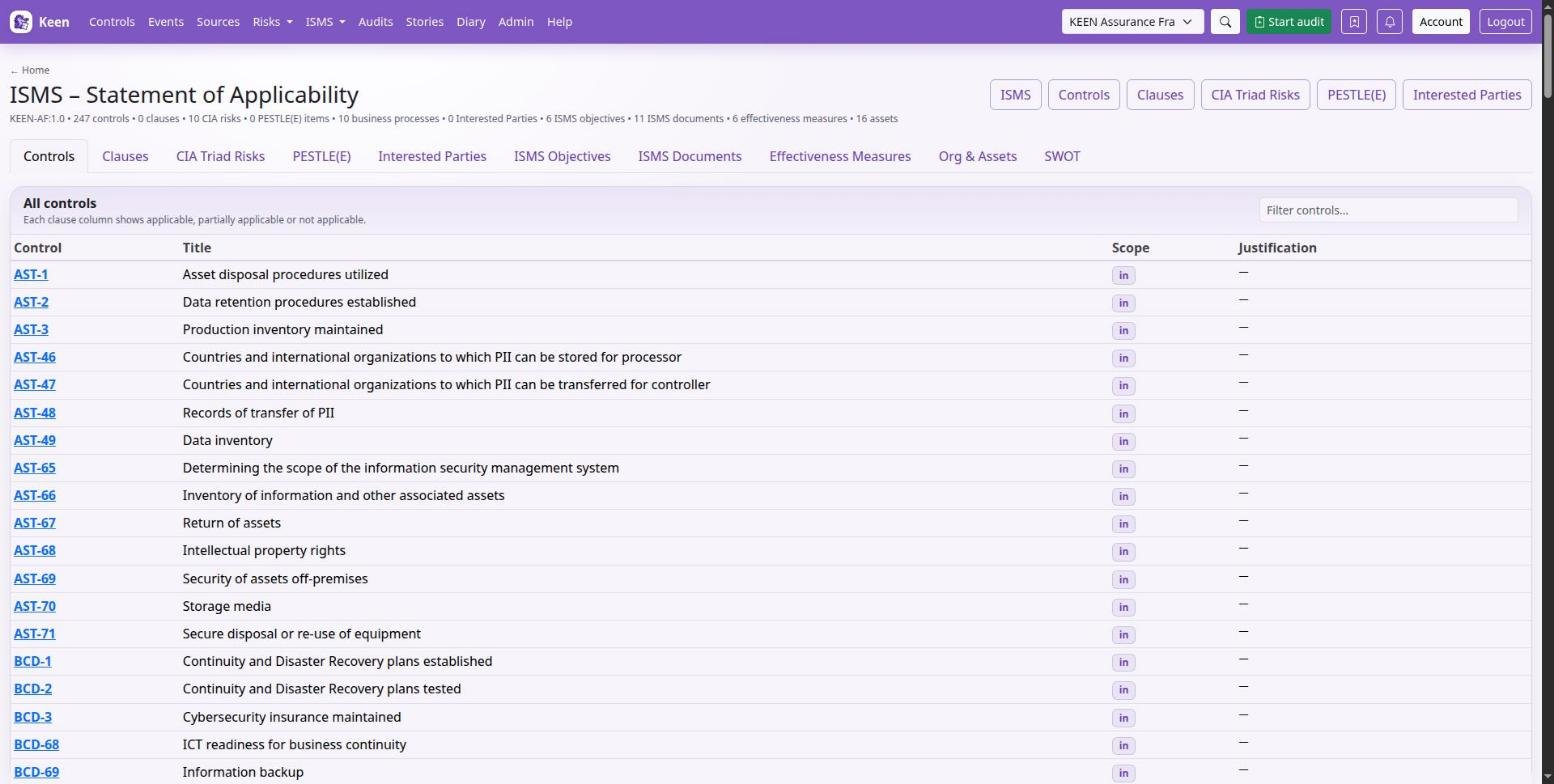The height and width of the screenshot is (784, 1554).
Task: Open Audits in the navigation bar
Action: pos(375,22)
